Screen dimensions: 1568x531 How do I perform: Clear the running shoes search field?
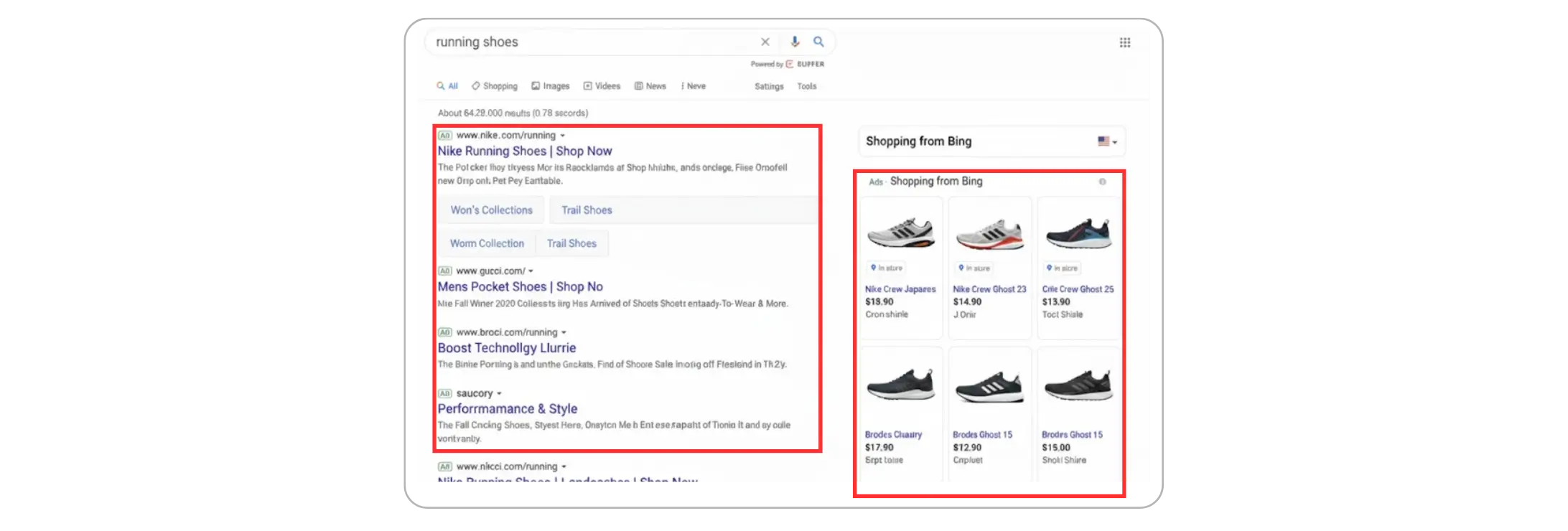(x=765, y=42)
